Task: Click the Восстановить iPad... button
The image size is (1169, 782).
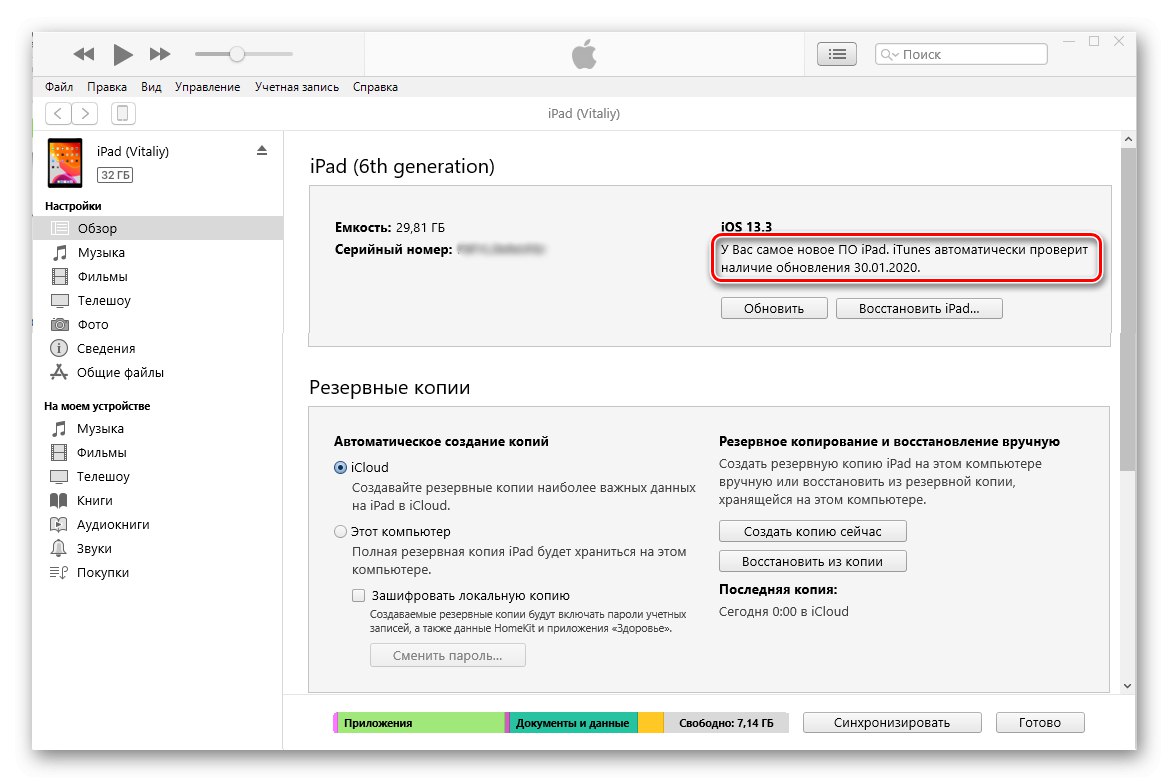Action: (918, 309)
